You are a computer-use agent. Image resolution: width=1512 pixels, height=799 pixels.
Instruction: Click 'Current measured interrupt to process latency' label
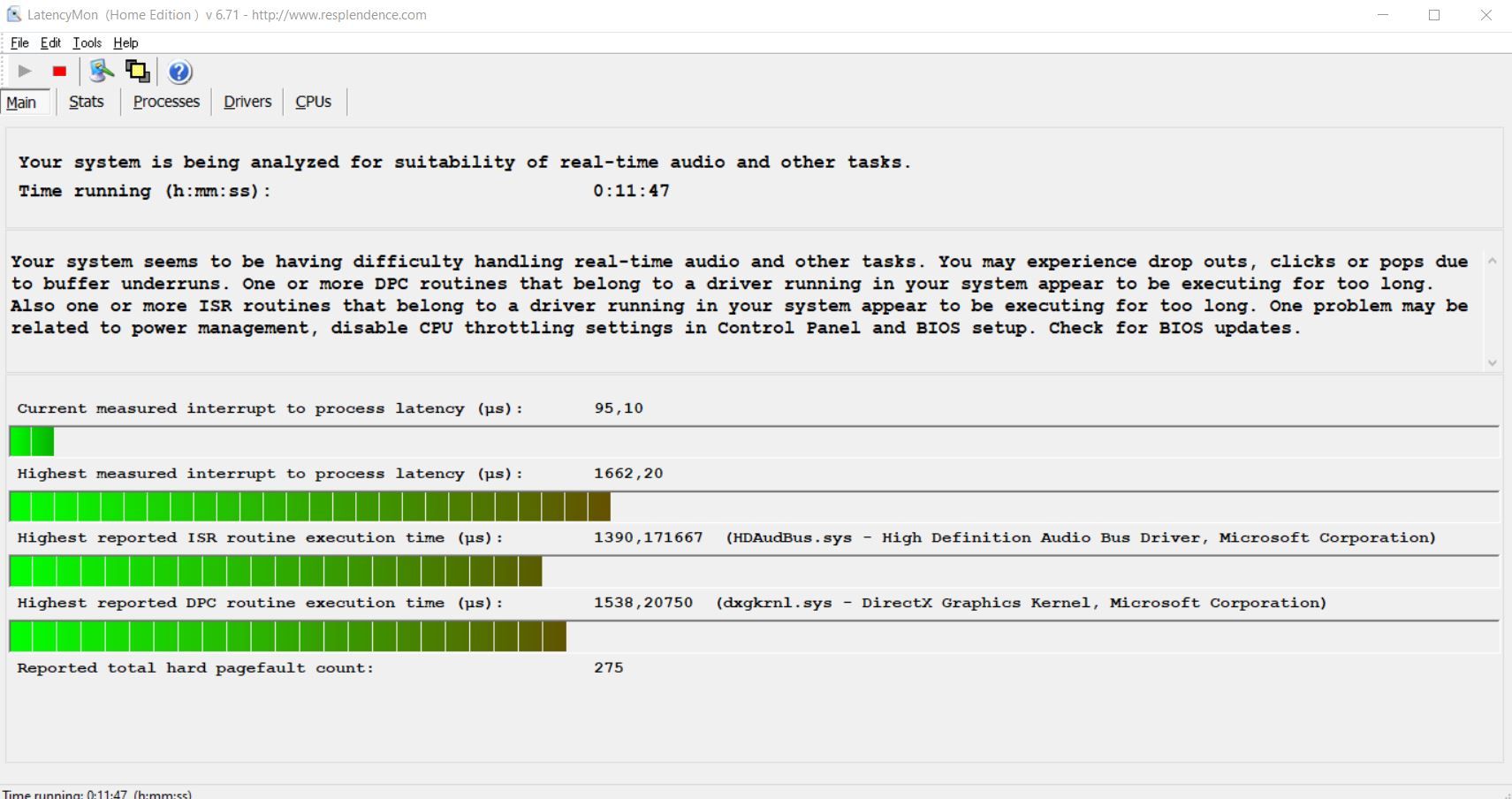pyautogui.click(x=270, y=408)
